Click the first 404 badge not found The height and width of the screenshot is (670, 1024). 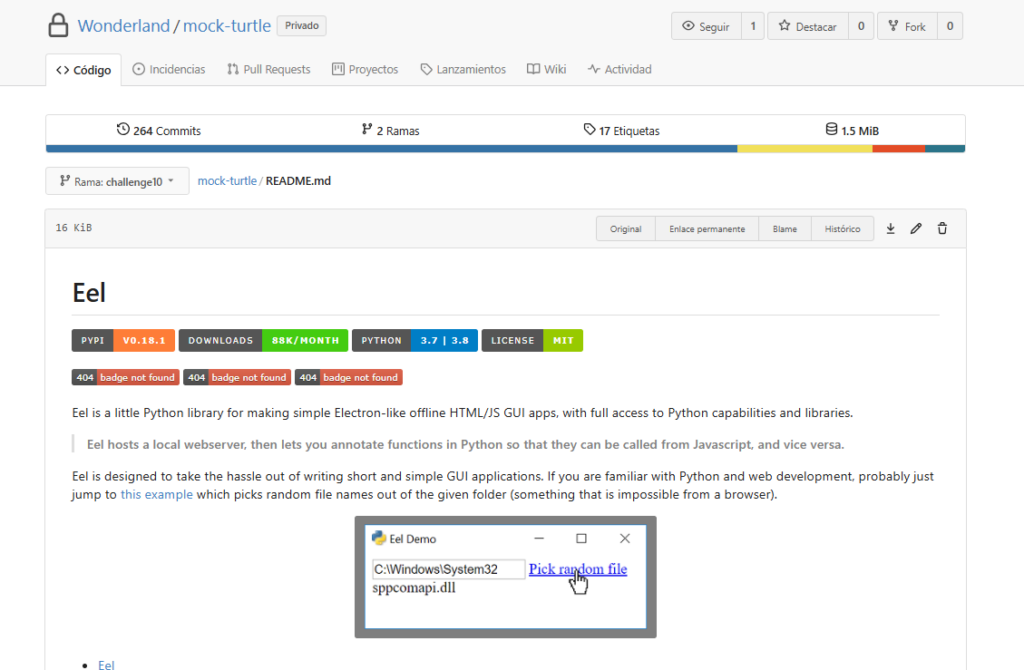pos(125,377)
